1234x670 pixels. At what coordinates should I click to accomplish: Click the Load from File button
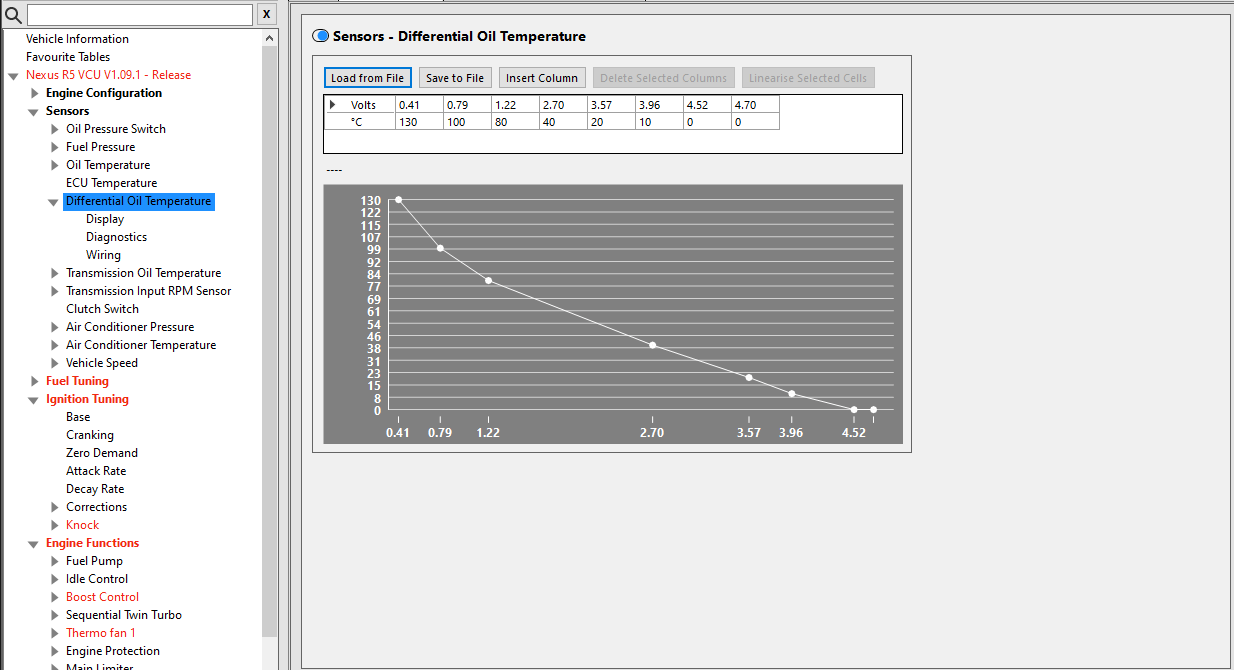click(367, 77)
